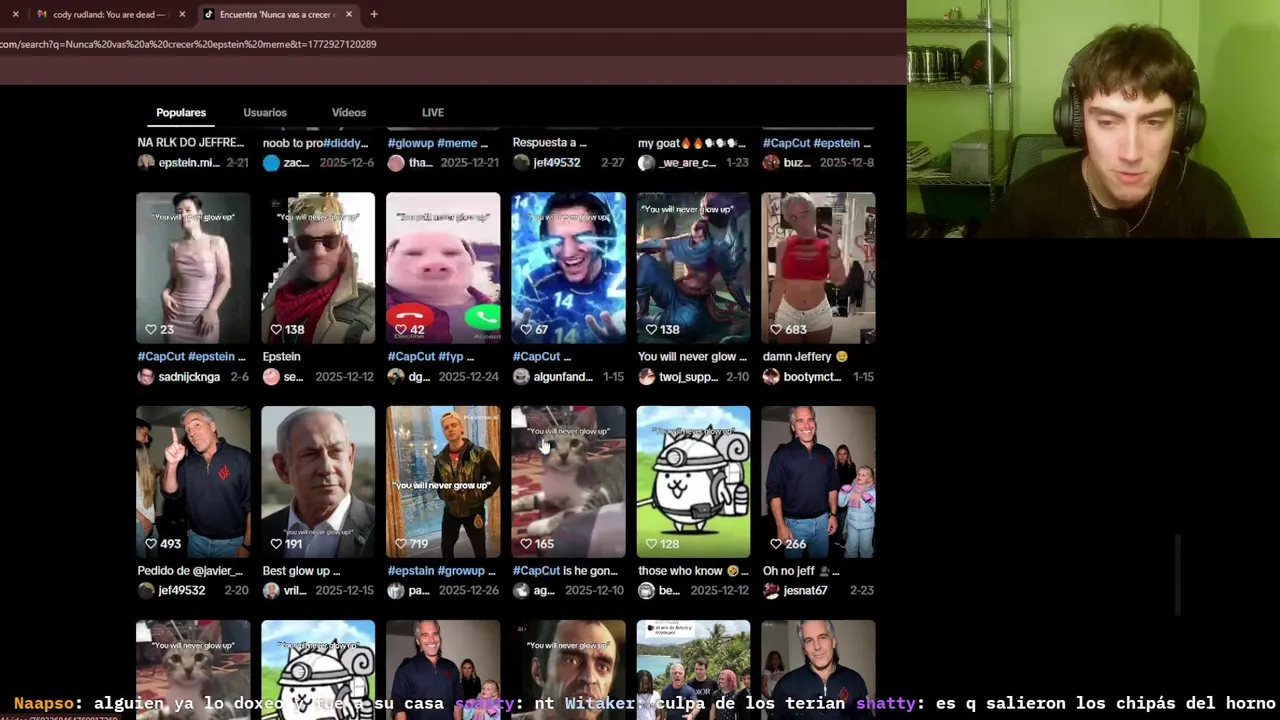Open avatar beside jef49532 dated 2-20

pyautogui.click(x=146, y=591)
